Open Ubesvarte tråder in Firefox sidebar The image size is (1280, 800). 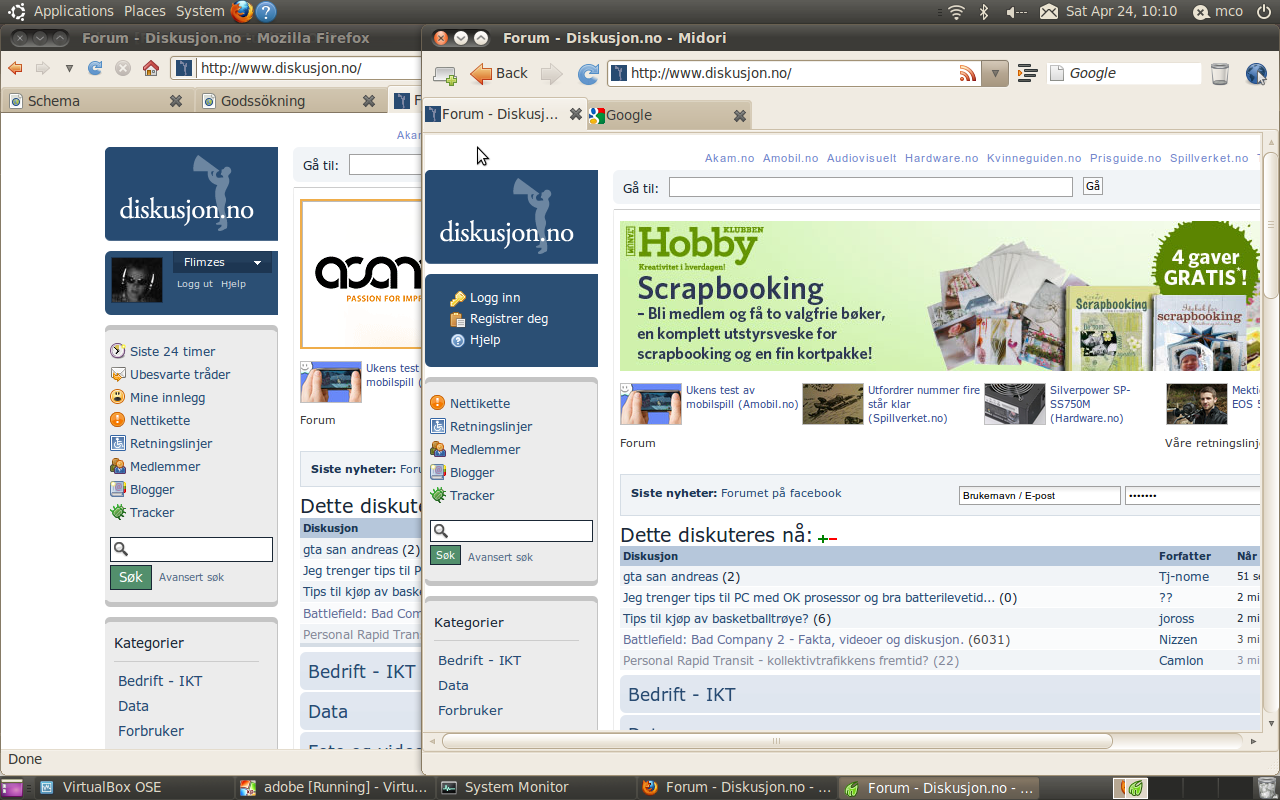pyautogui.click(x=180, y=374)
